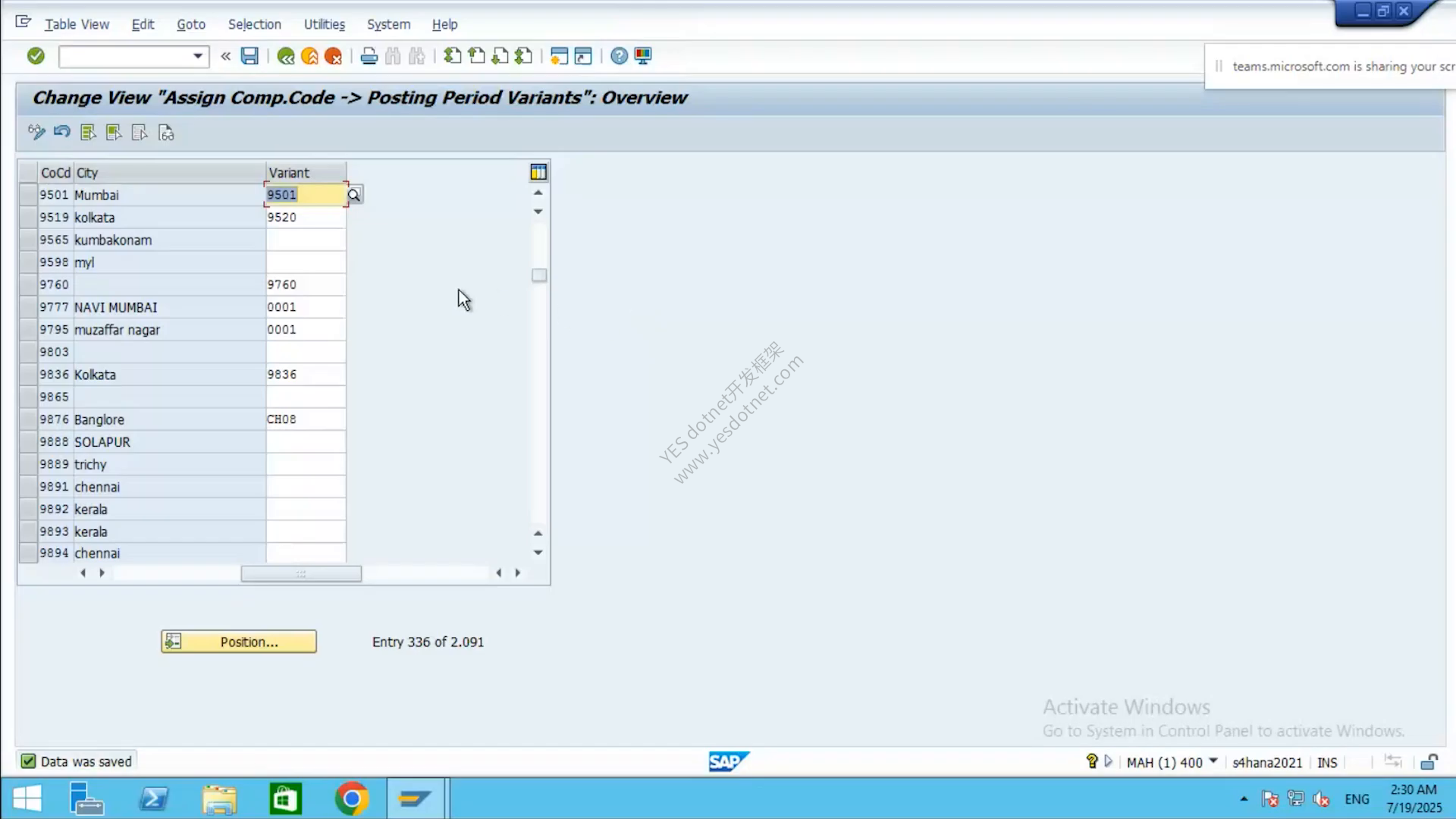Open the Table View menu
The height and width of the screenshot is (819, 1456).
click(x=77, y=24)
